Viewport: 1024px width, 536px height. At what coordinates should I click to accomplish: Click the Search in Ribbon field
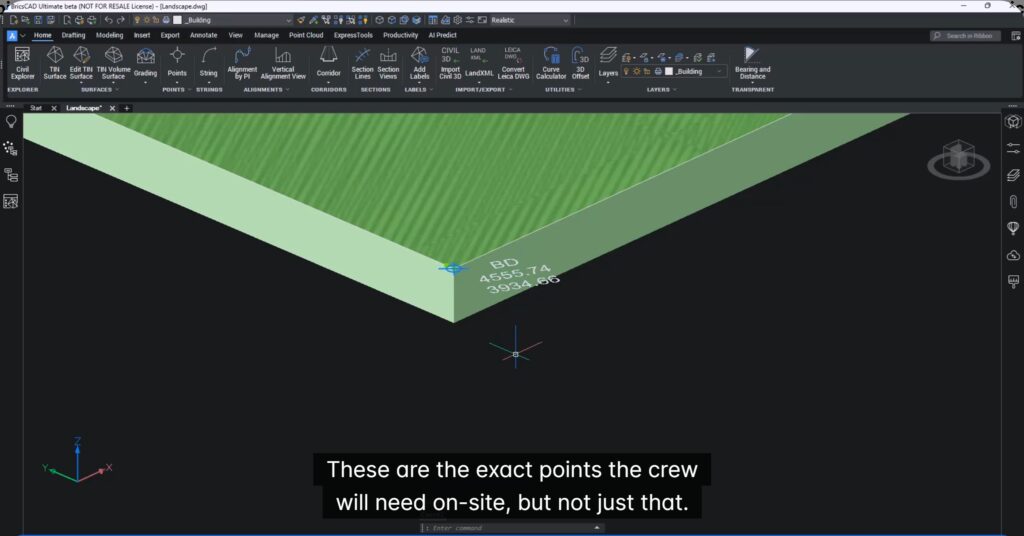click(x=964, y=35)
